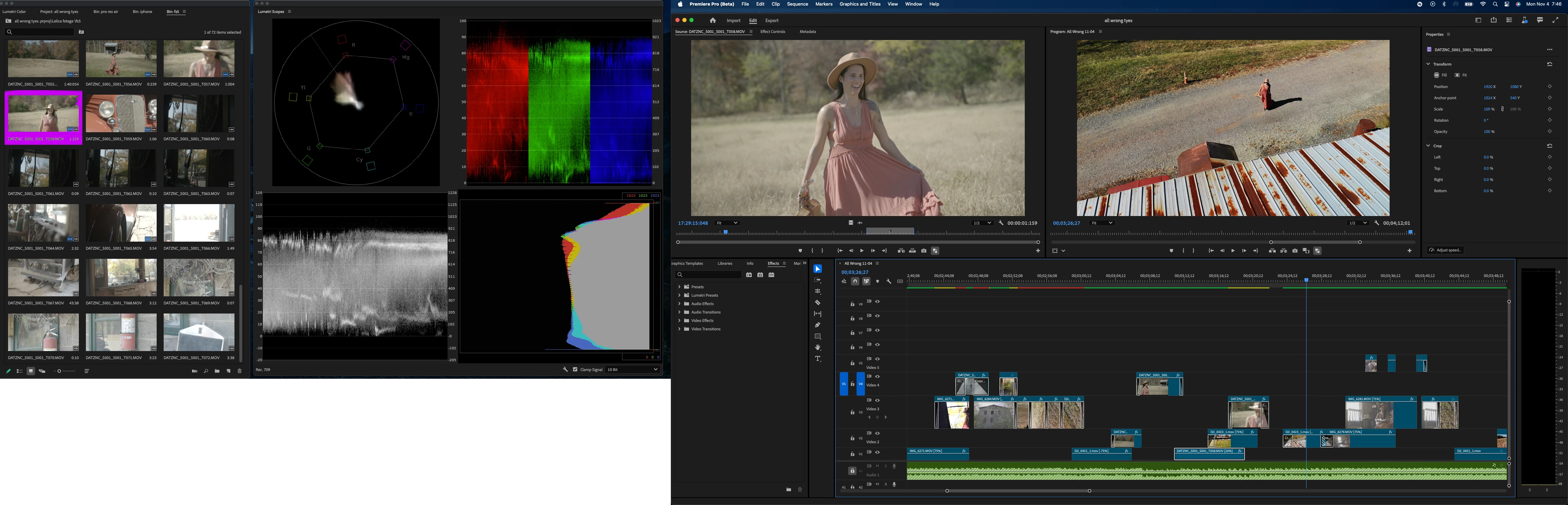Viewport: 1568px width, 505px height.
Task: Hide Video 4 track with eye icon
Action: click(x=877, y=376)
